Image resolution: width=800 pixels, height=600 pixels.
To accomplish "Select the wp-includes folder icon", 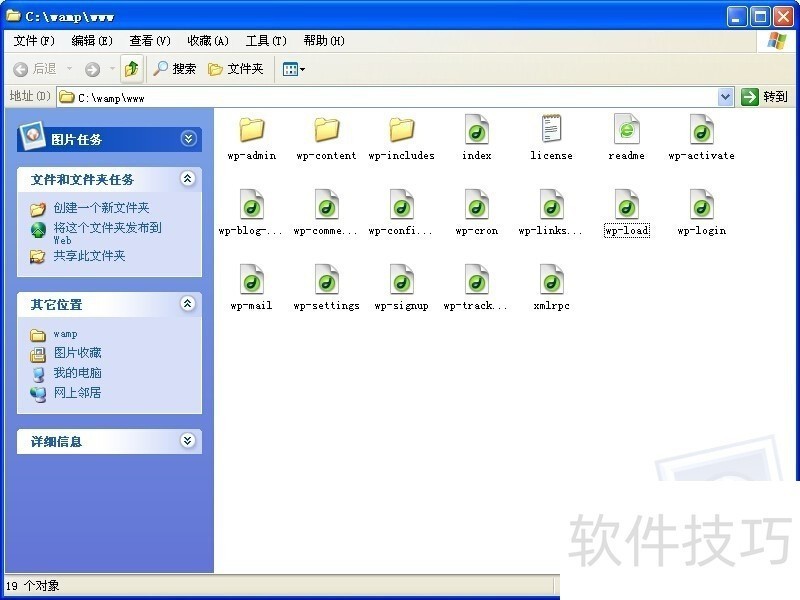I will [x=402, y=130].
